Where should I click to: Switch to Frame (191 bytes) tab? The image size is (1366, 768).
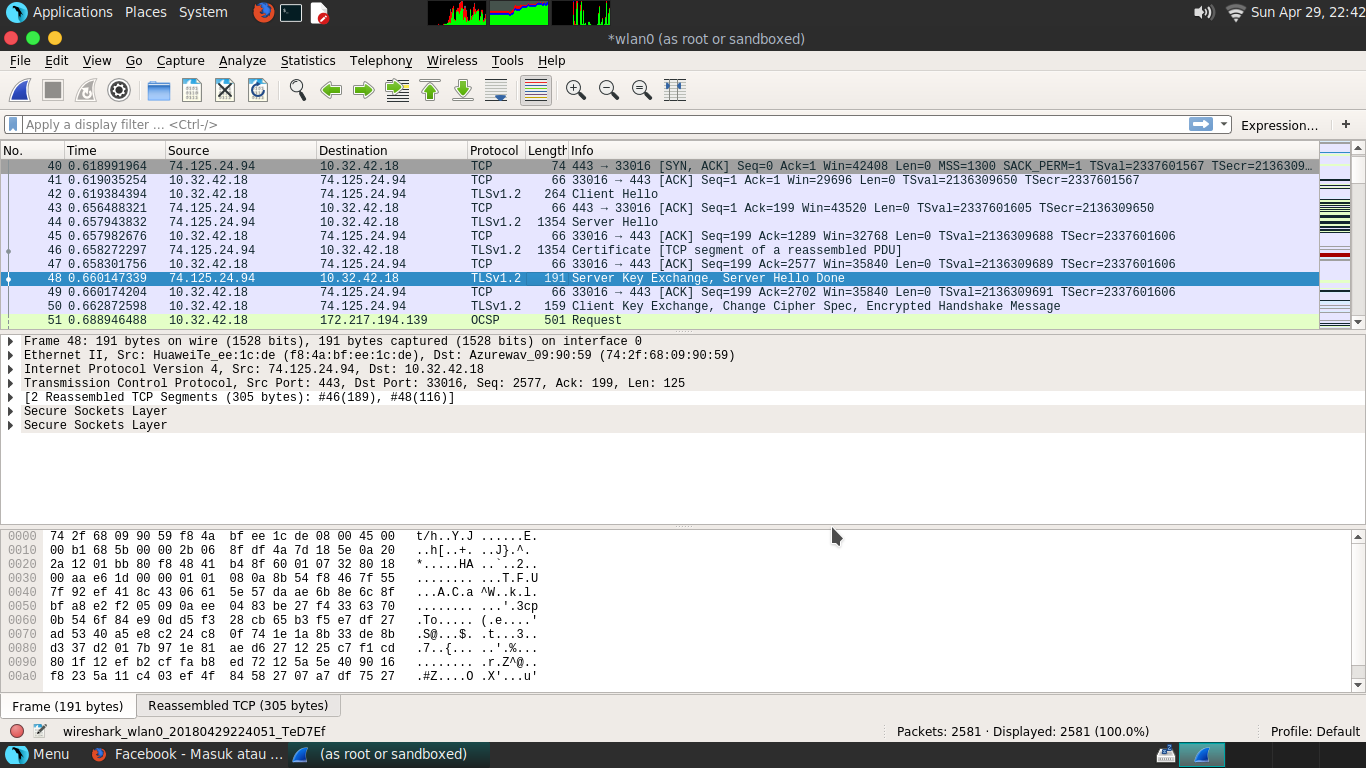point(68,706)
